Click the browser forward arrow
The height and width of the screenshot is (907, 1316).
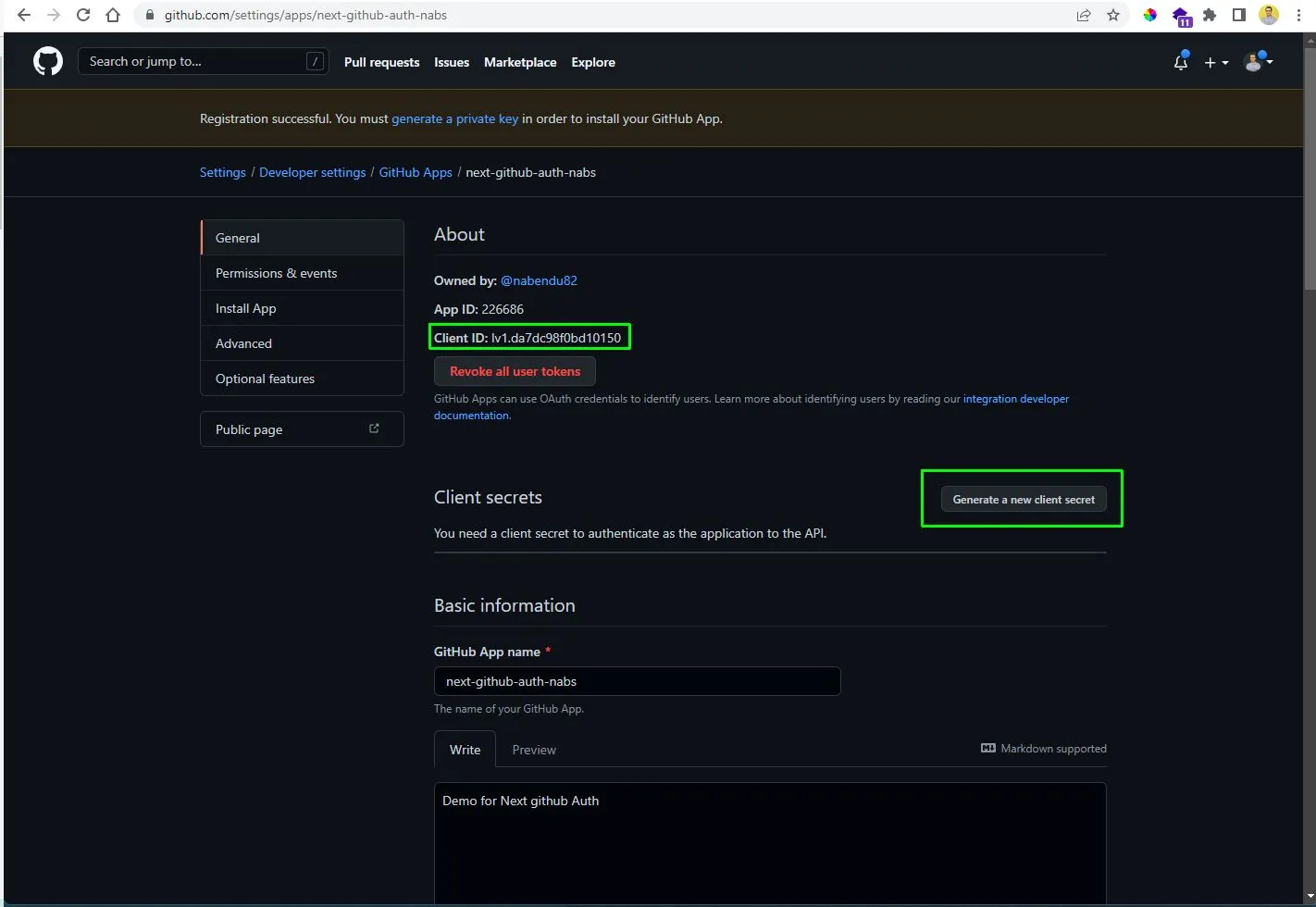54,15
